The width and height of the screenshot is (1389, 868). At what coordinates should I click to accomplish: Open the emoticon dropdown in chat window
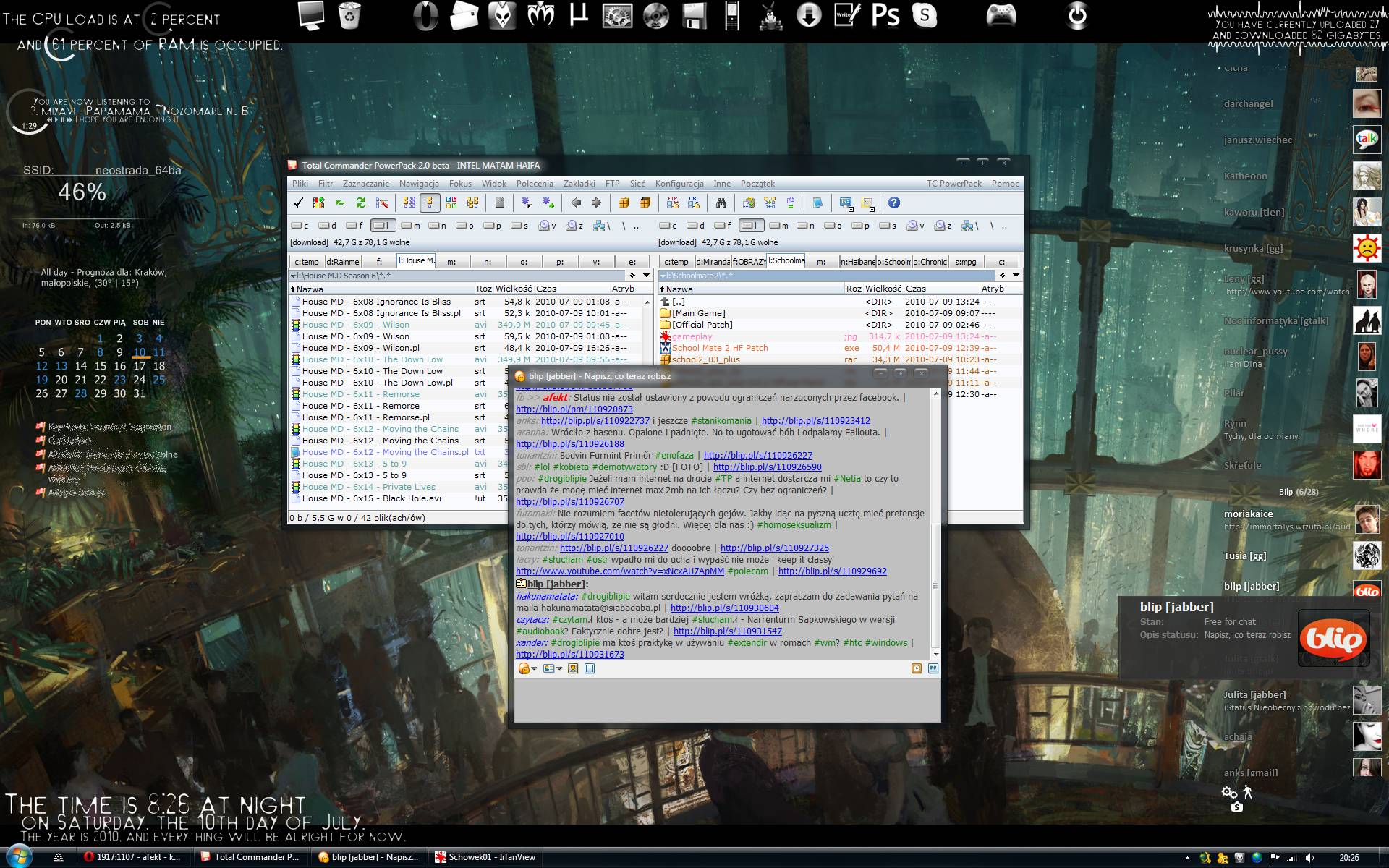[x=534, y=669]
